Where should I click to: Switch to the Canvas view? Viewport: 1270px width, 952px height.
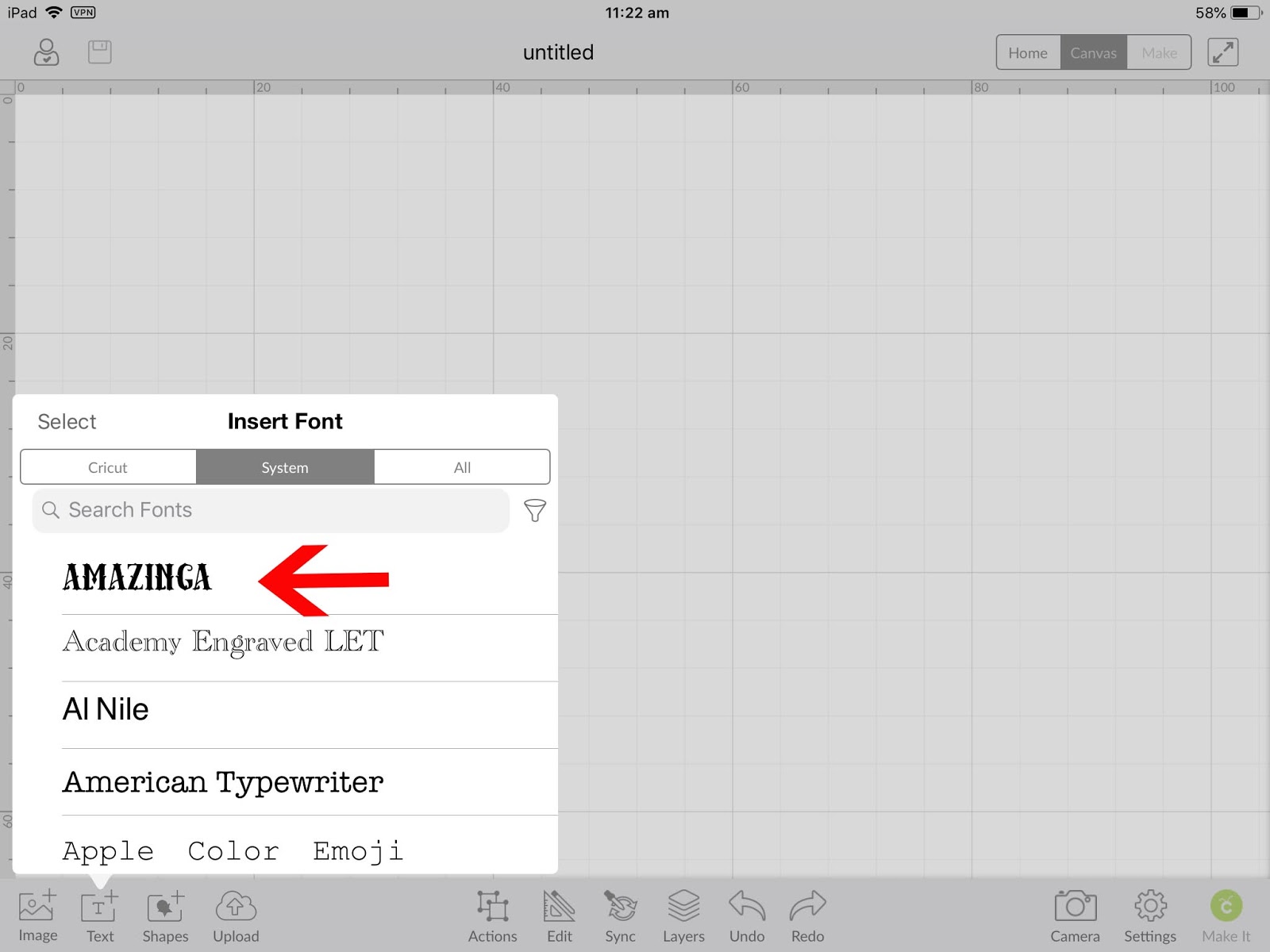point(1093,52)
